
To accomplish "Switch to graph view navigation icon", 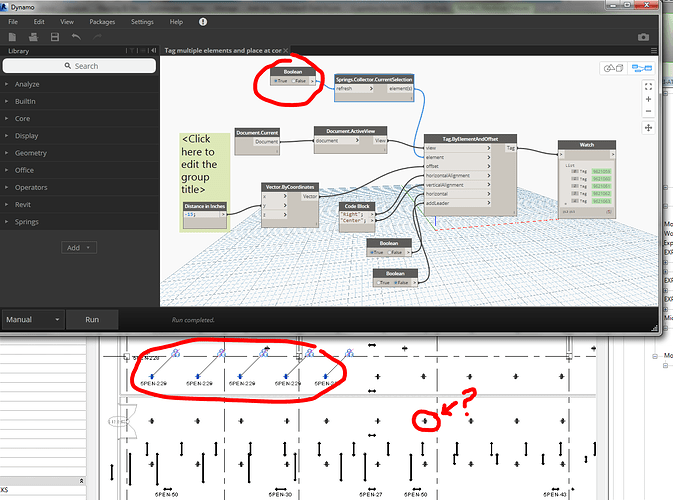I will pyautogui.click(x=642, y=68).
